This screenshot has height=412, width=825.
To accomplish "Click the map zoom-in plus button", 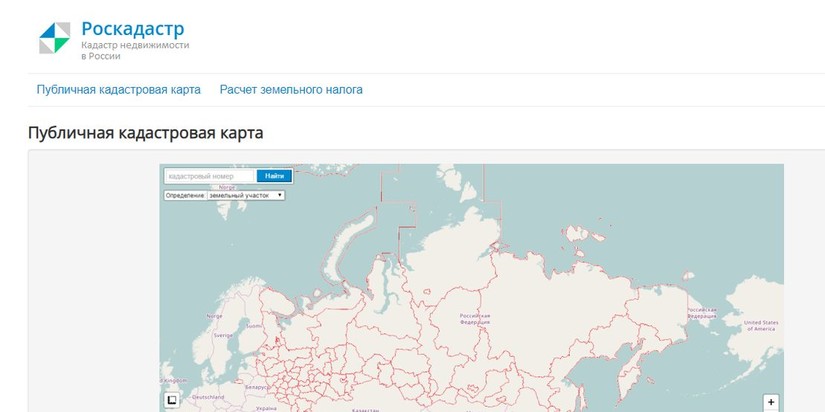I will click(771, 402).
